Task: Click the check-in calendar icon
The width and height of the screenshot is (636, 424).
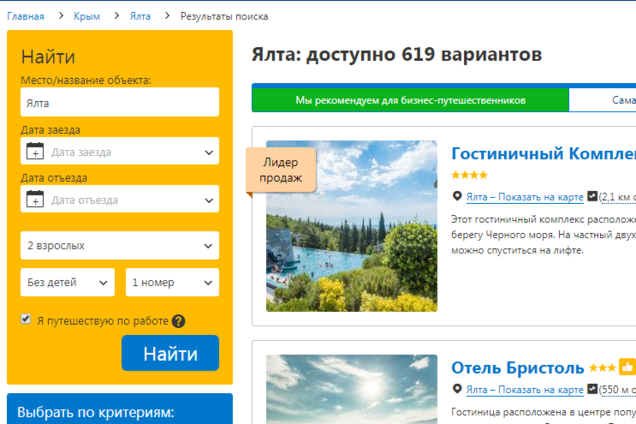Action: point(35,151)
